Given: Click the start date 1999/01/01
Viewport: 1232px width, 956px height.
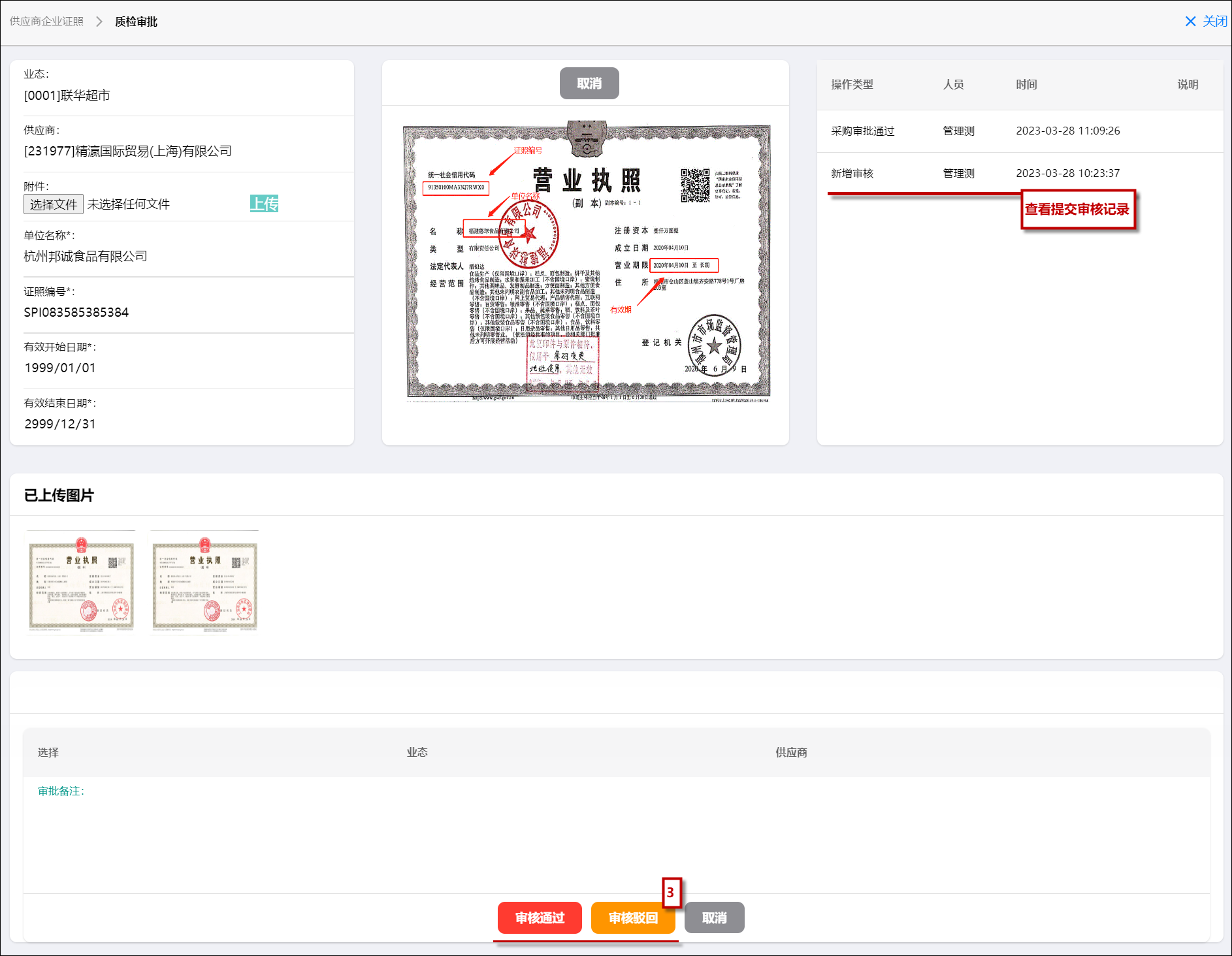Looking at the screenshot, I should (60, 368).
